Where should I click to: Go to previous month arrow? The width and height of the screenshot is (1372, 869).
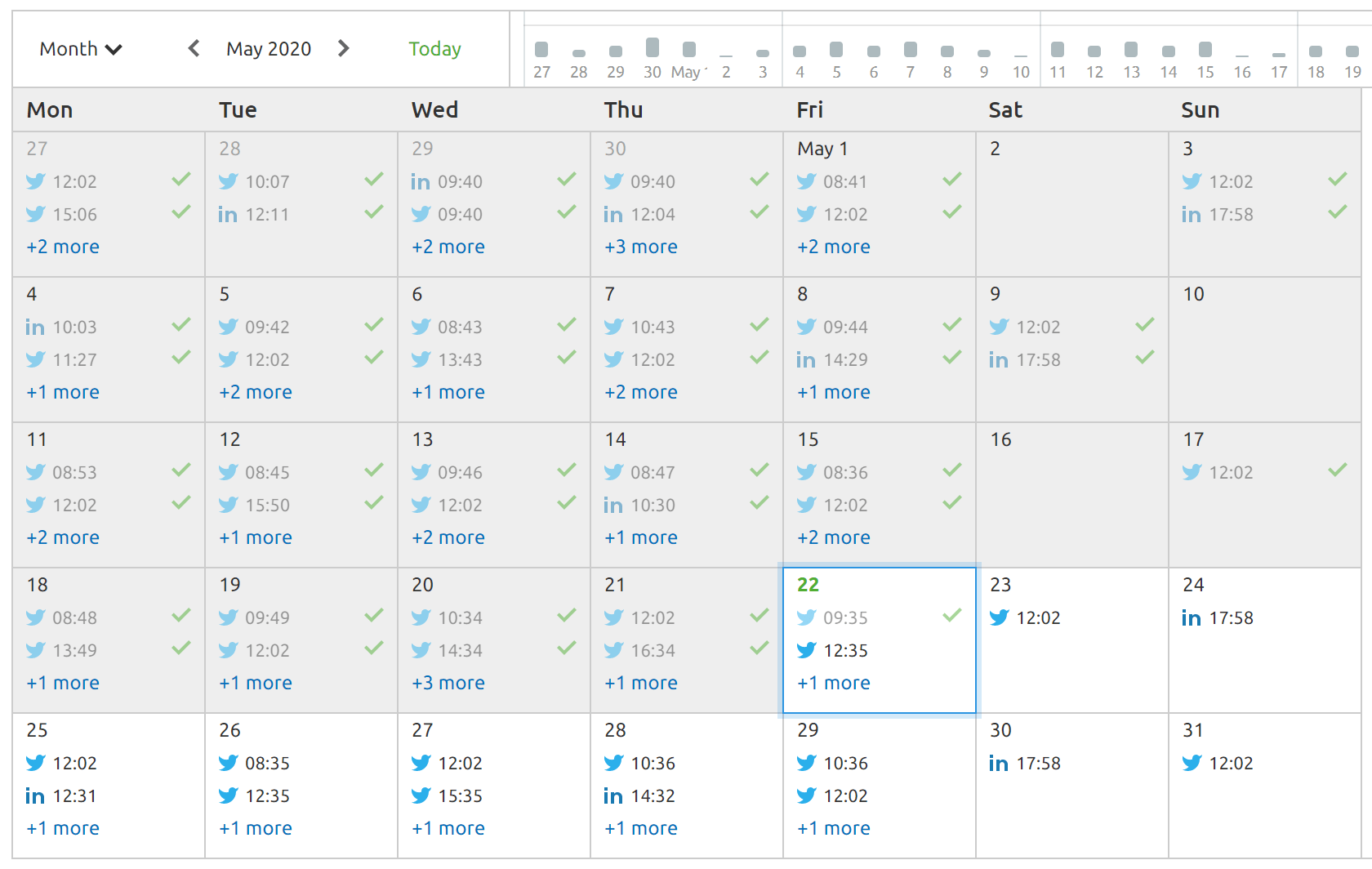194,48
